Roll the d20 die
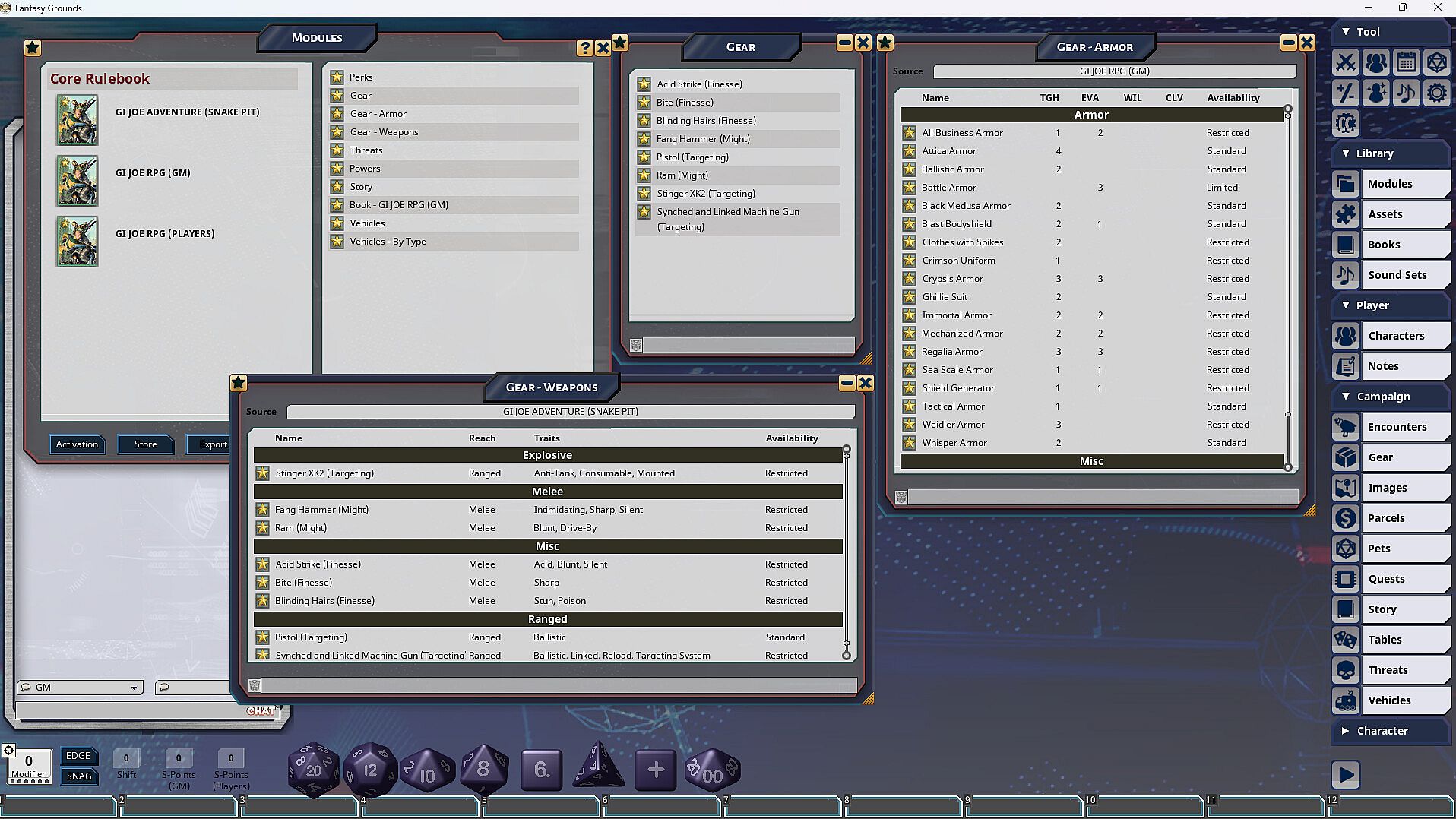 click(314, 770)
